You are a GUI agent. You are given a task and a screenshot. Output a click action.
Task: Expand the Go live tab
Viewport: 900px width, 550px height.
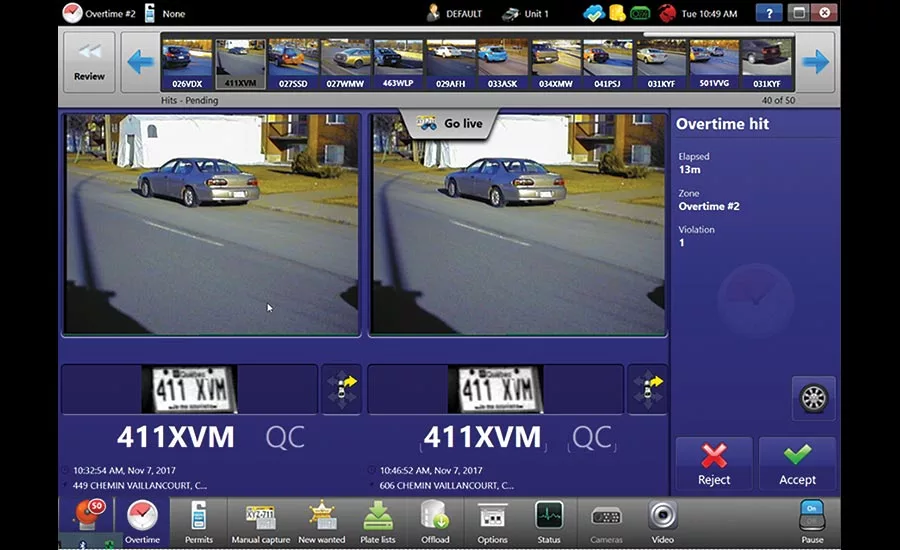coord(449,124)
